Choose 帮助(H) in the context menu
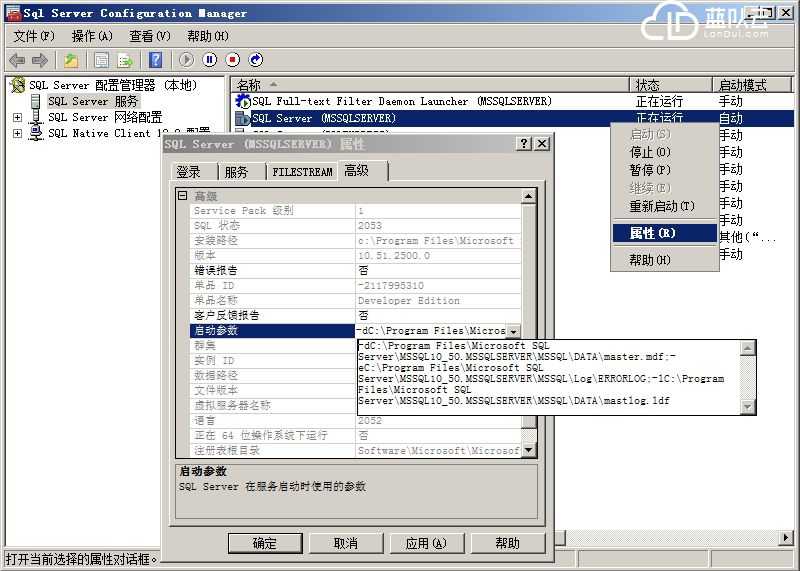This screenshot has height=571, width=800. point(664,260)
